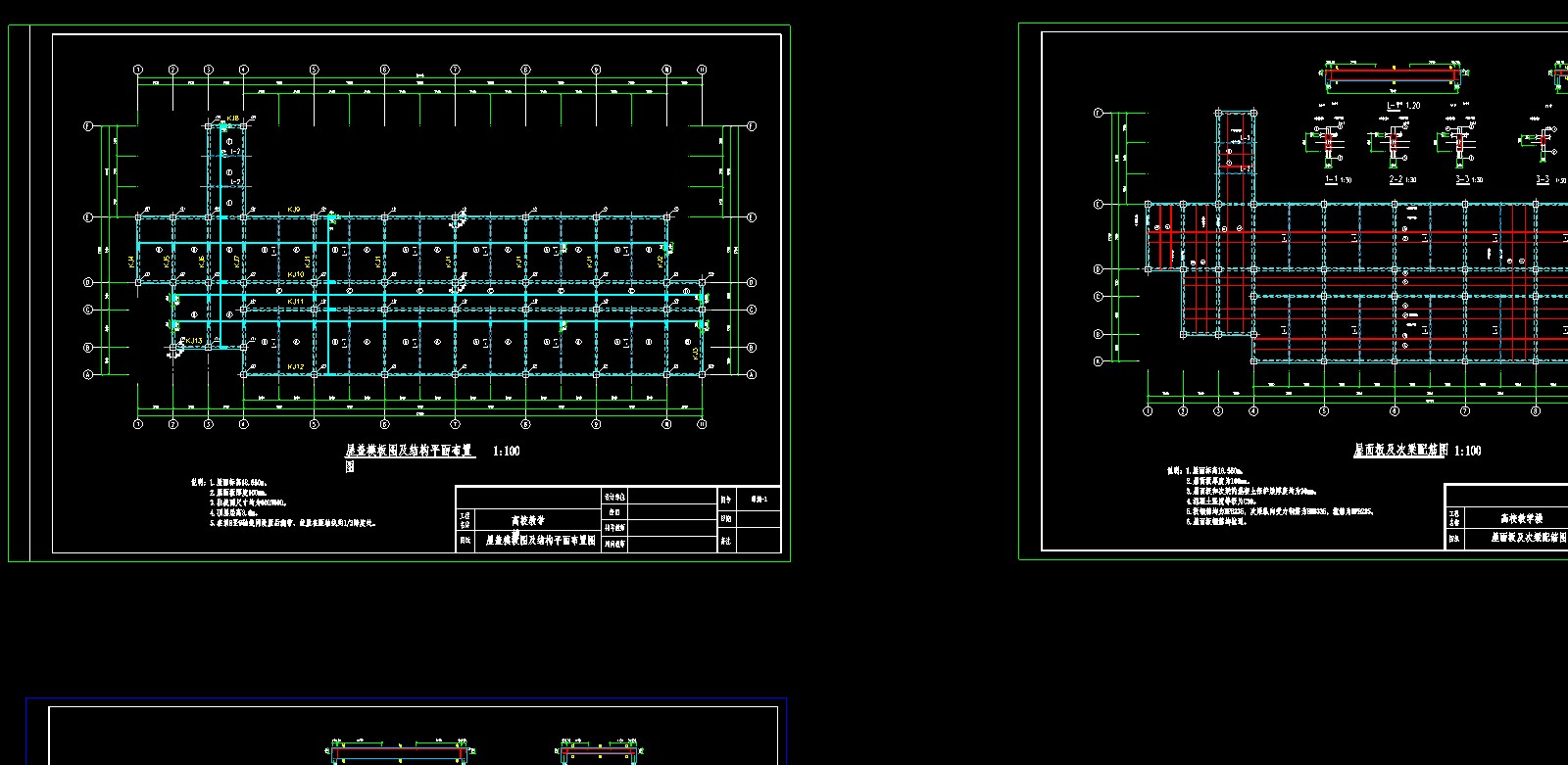Click the 1-1 section label
The width and height of the screenshot is (1568, 765).
(x=1331, y=180)
